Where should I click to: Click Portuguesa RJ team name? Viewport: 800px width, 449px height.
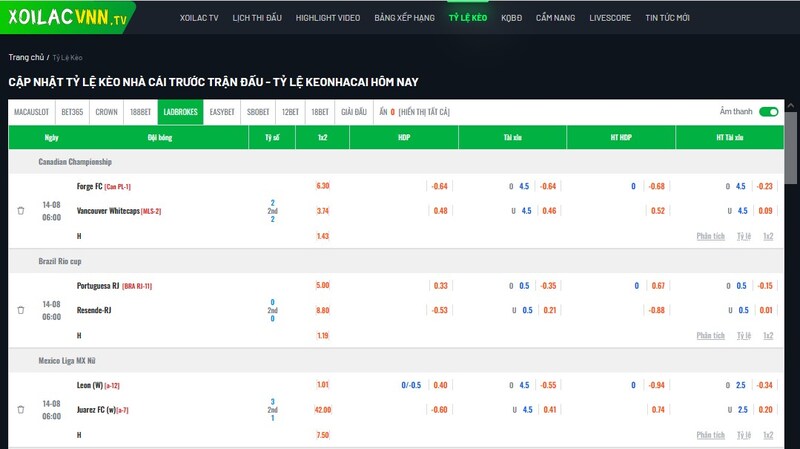(x=98, y=286)
